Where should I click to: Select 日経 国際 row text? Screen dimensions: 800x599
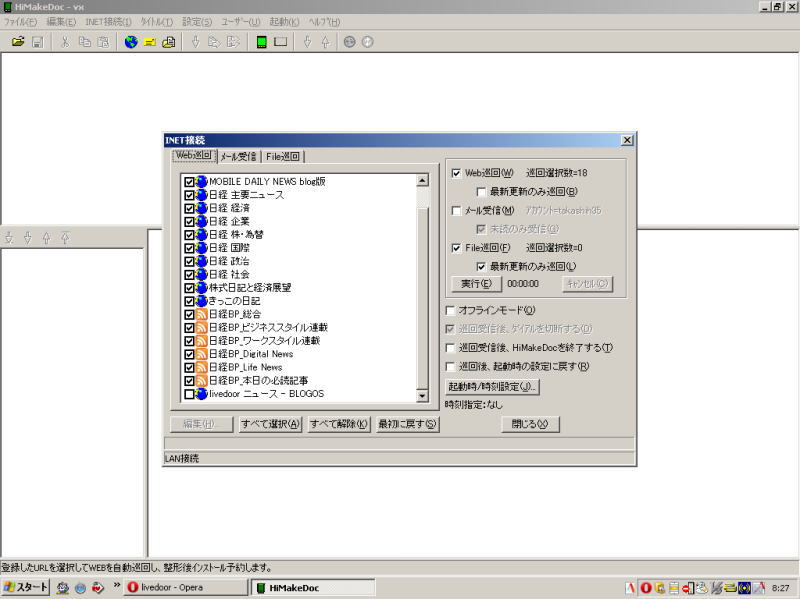[230, 247]
